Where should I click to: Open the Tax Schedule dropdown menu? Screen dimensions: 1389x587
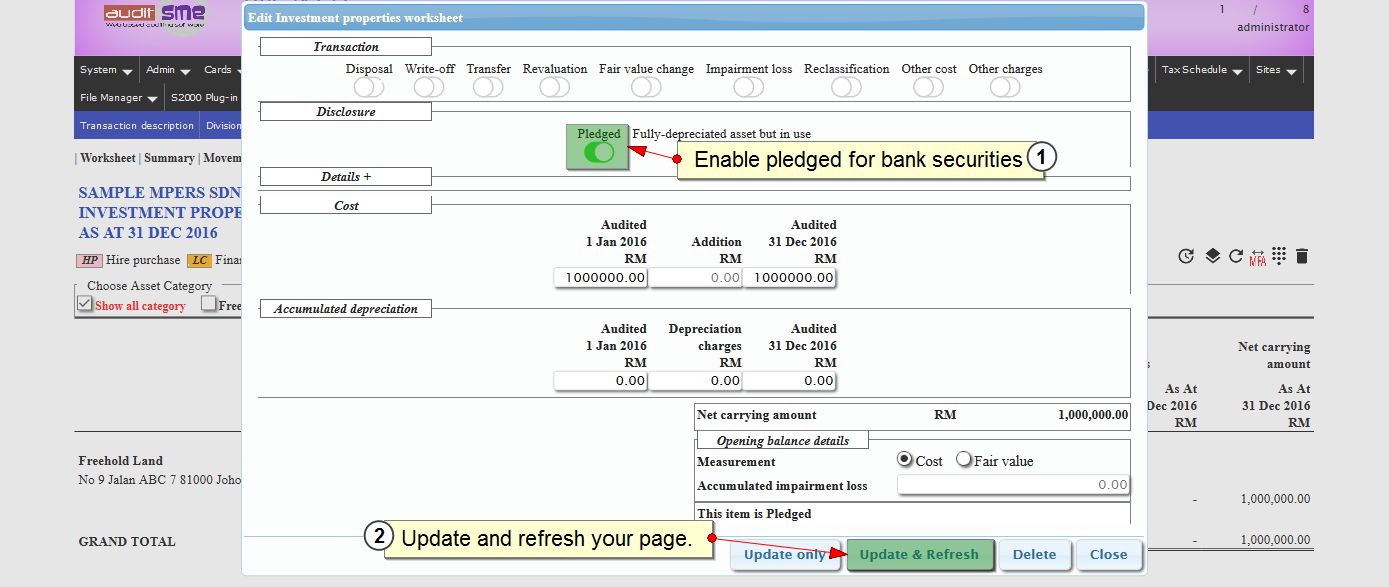[x=1201, y=70]
